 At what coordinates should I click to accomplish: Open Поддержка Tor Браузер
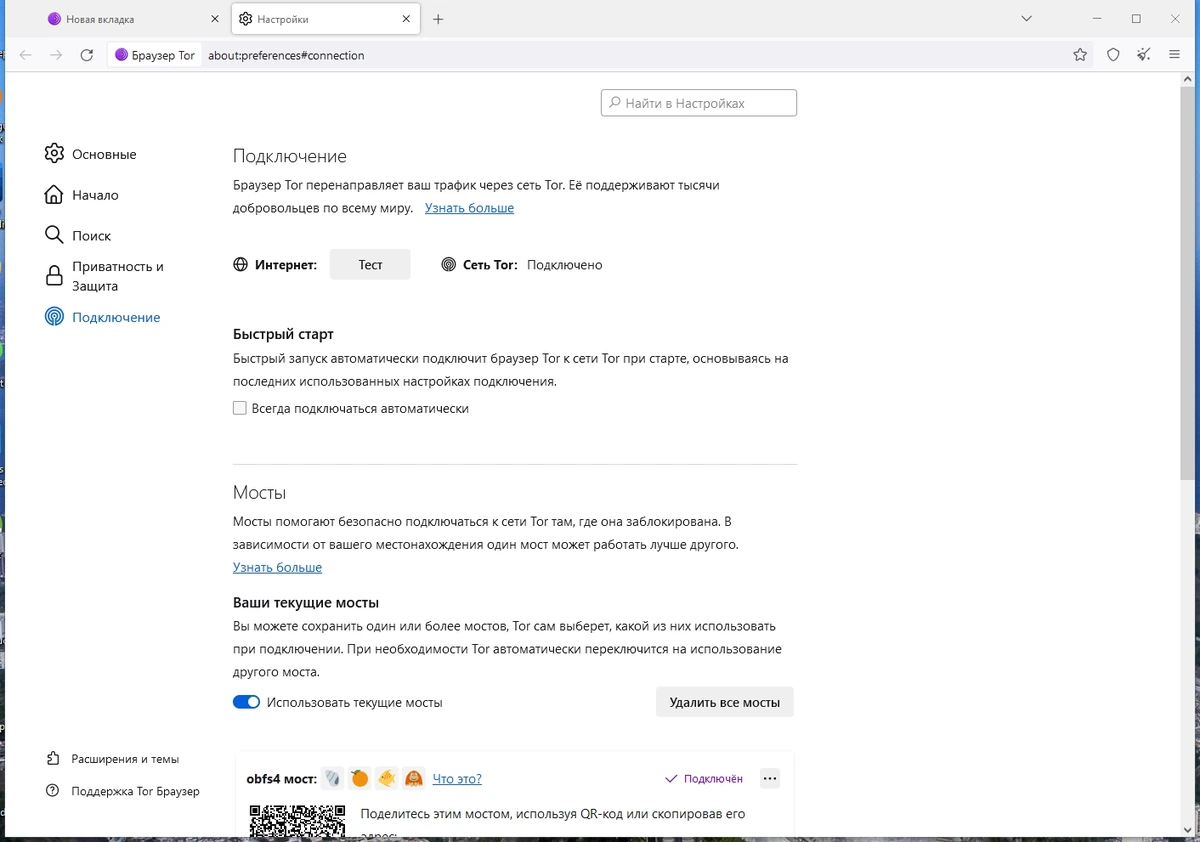coord(123,791)
